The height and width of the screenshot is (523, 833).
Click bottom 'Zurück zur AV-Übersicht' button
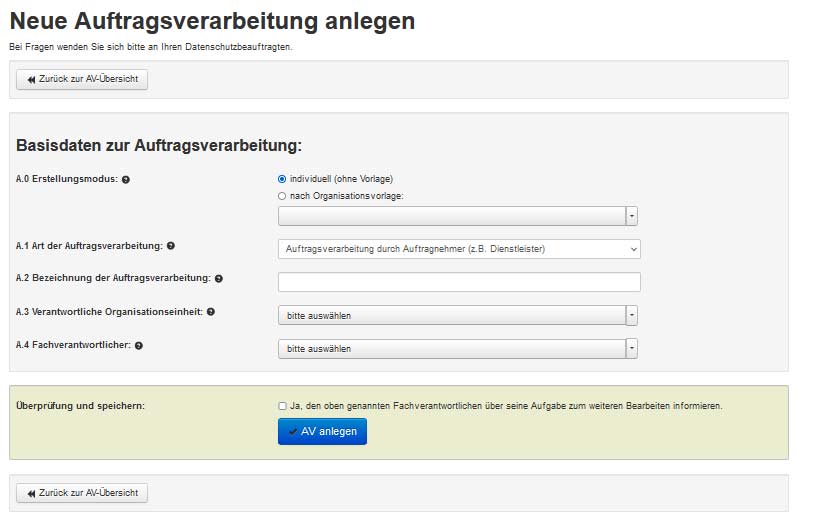82,493
